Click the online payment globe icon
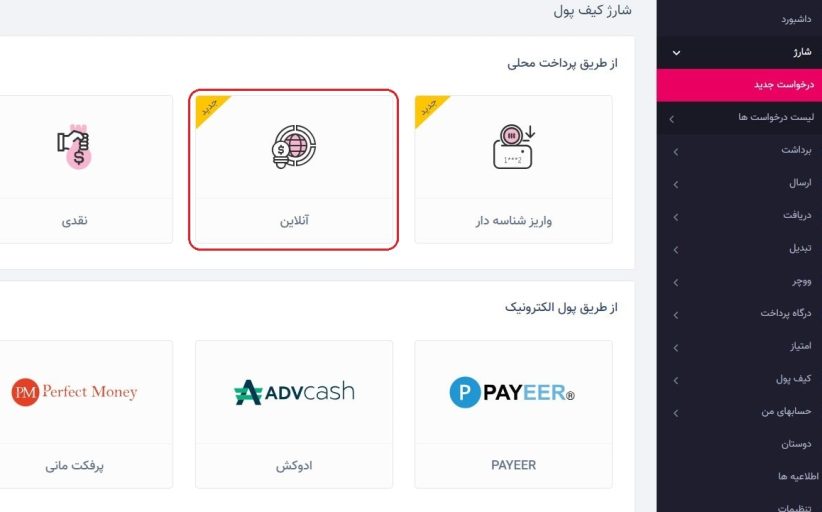Viewport: 822px width, 512px height. click(x=294, y=146)
